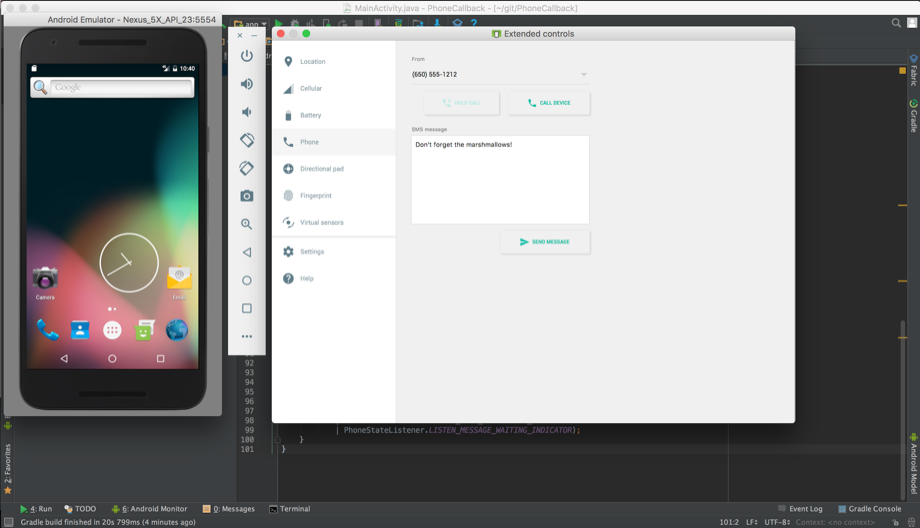The height and width of the screenshot is (528, 920).
Task: Tap the on-screen Back button on phone
Action: click(x=64, y=358)
